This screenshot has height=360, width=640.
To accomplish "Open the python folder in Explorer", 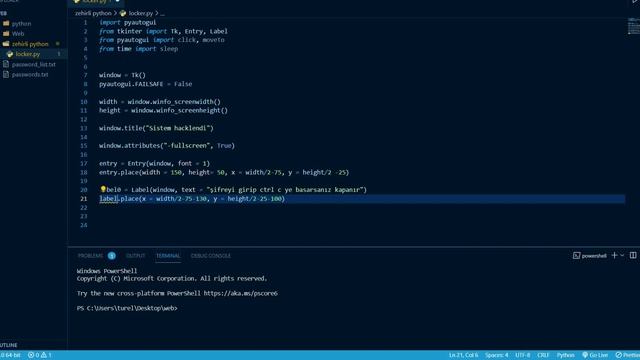I will 21,24.
